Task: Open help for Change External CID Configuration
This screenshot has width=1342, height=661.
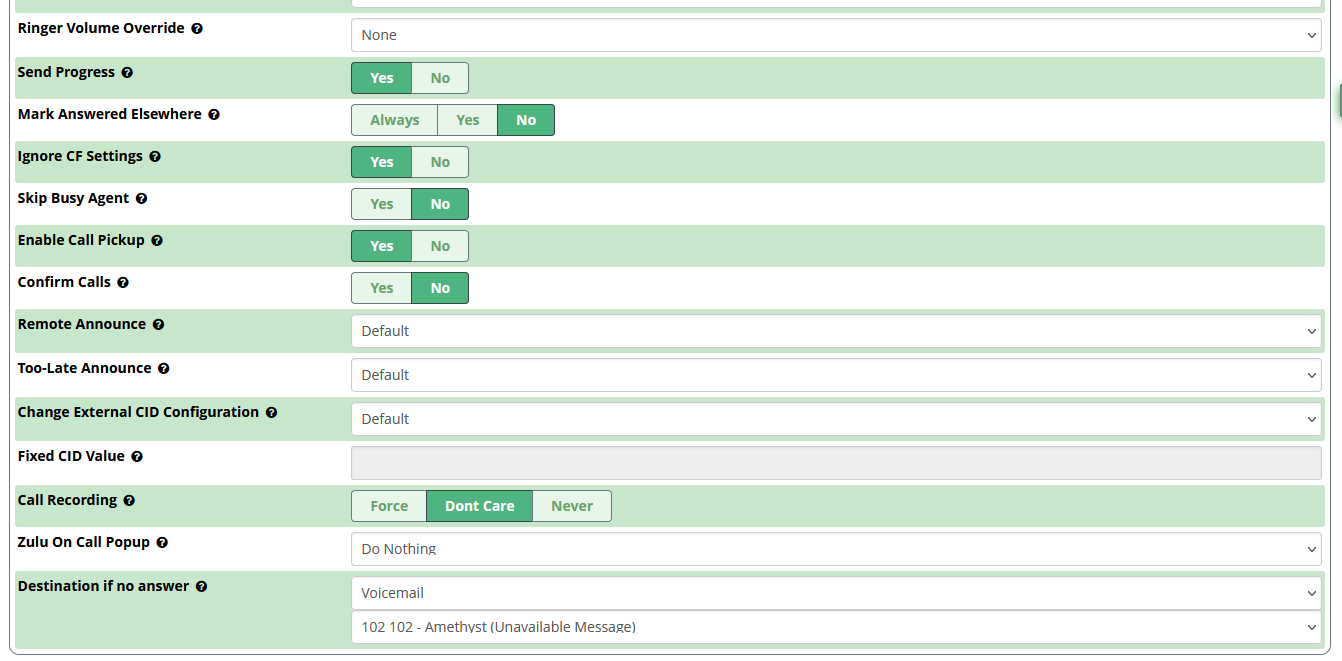Action: coord(271,413)
